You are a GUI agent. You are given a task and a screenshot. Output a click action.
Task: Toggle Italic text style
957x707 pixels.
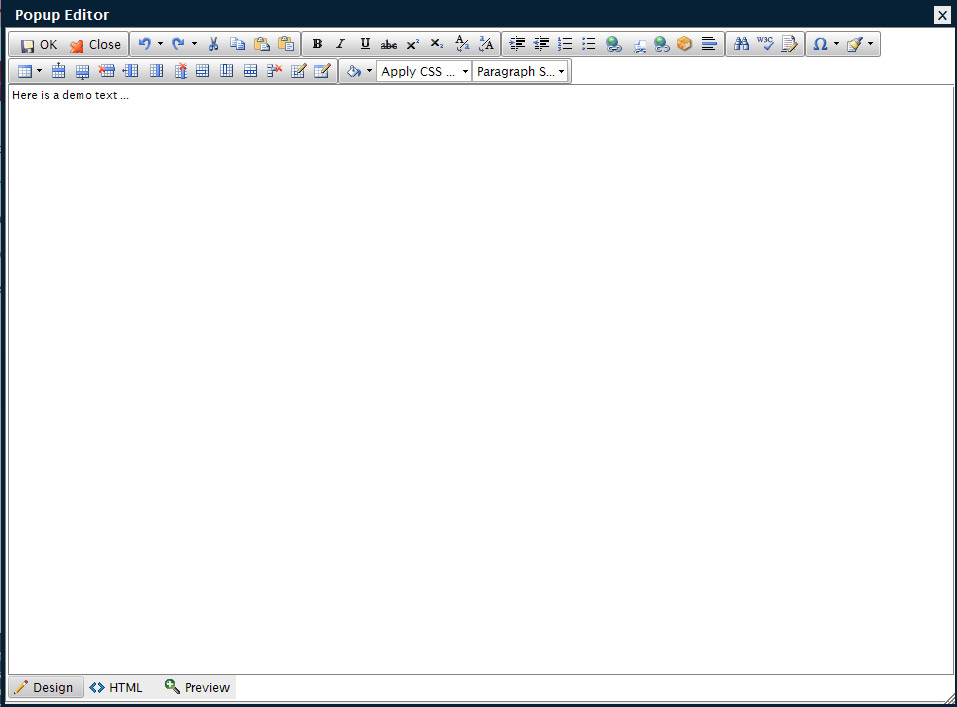pyautogui.click(x=341, y=44)
